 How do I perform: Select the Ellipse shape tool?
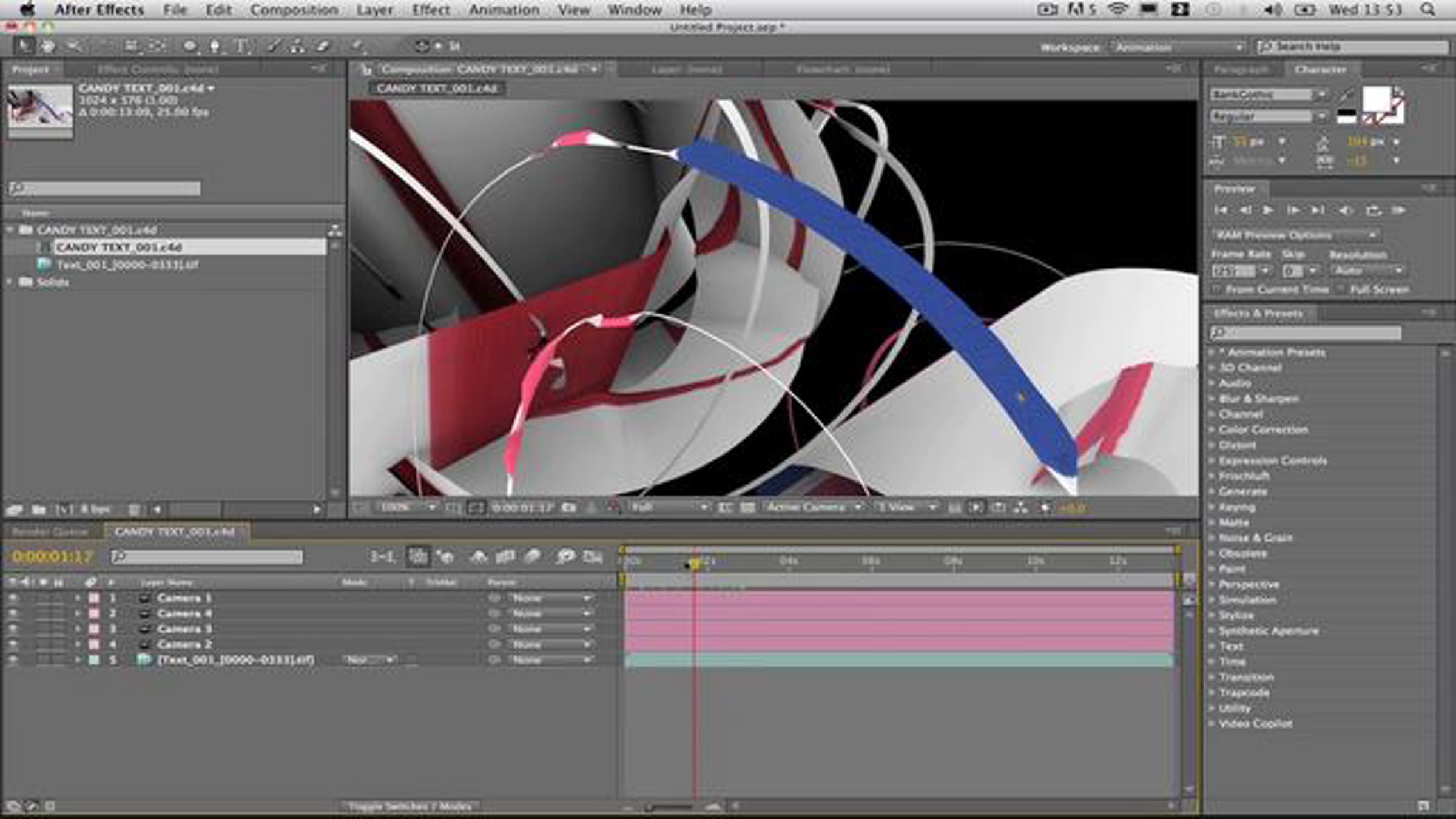pos(190,45)
